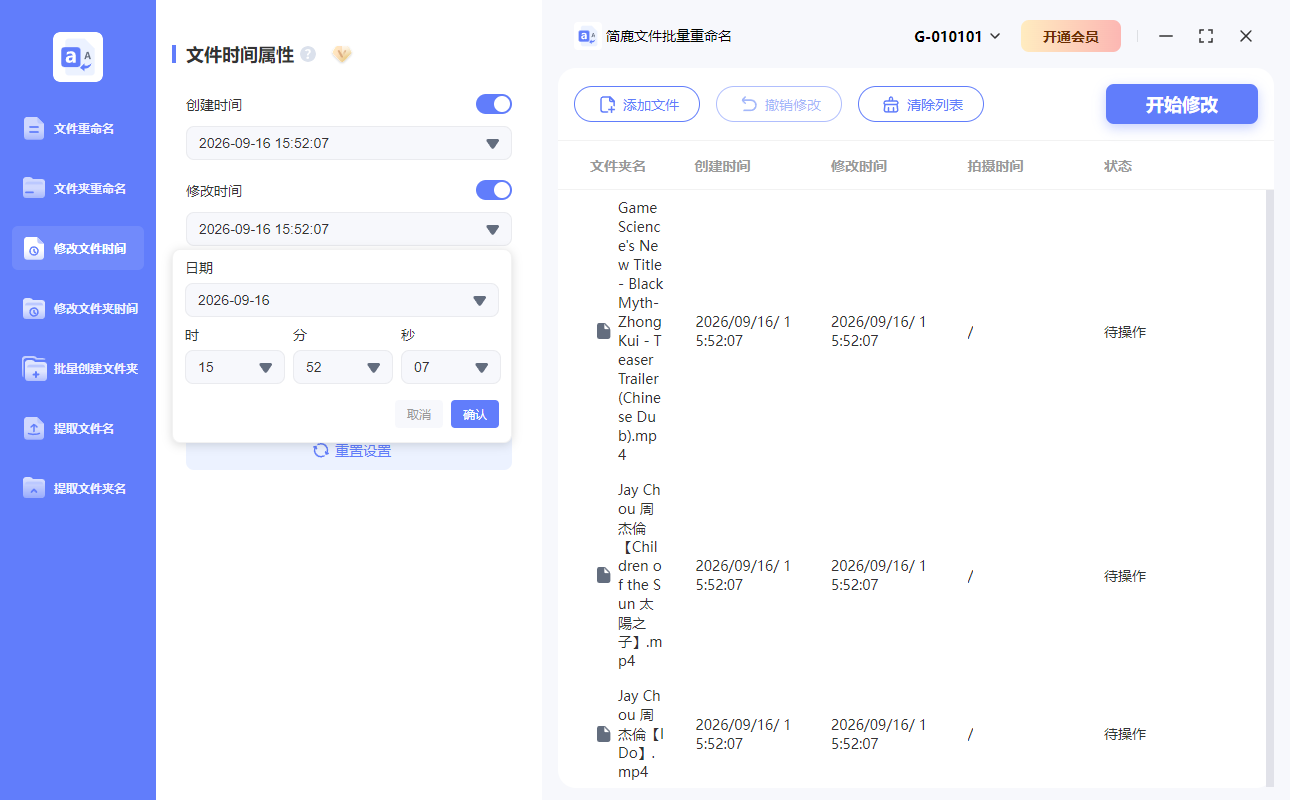The width and height of the screenshot is (1290, 800).
Task: Click the help question mark beside 文件时间属性
Action: pos(308,54)
